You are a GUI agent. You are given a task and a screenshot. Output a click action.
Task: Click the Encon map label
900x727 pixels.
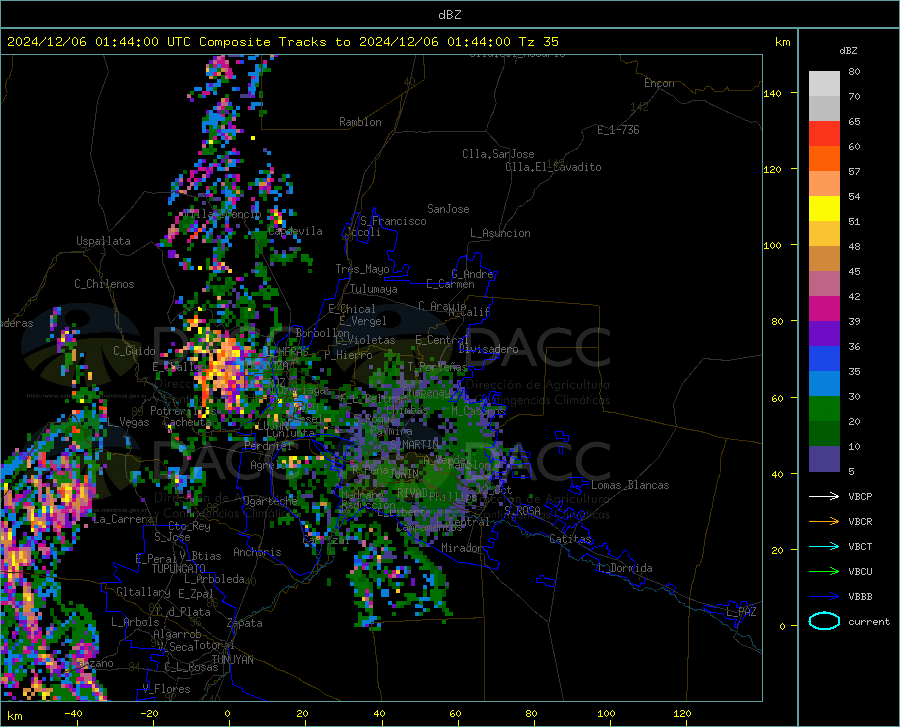[x=659, y=83]
